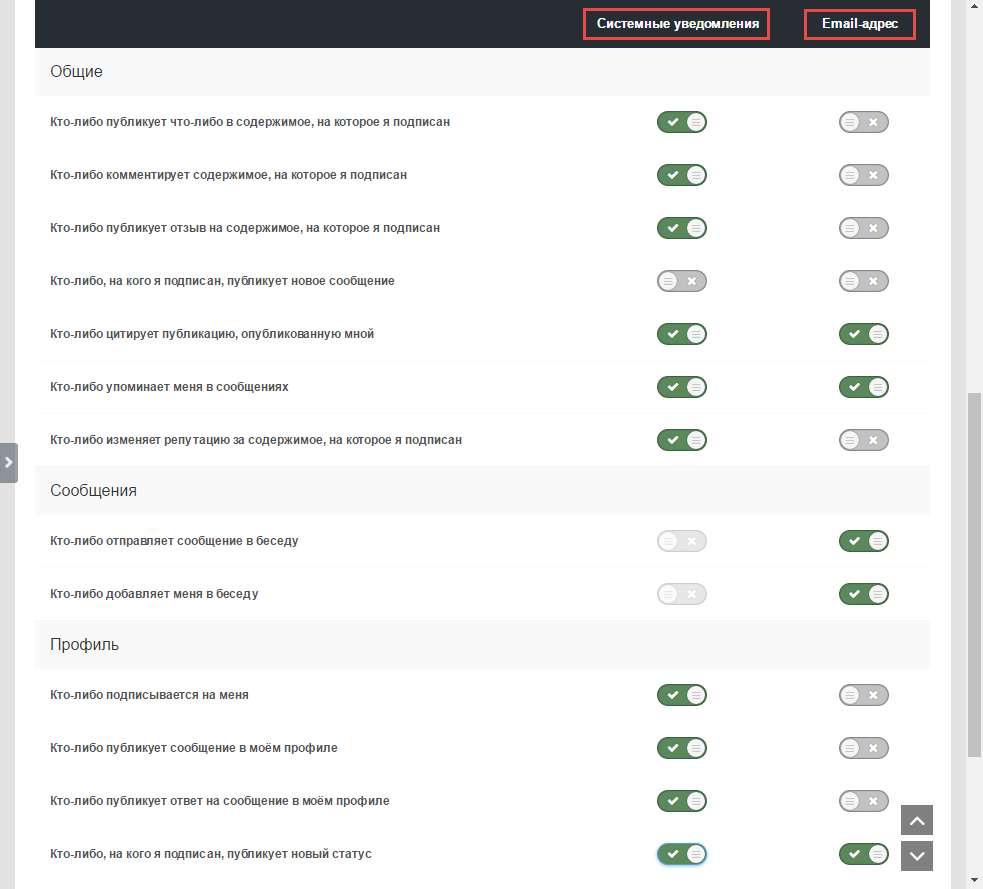Enable email for replies to my profile messages
This screenshot has height=889, width=983.
pyautogui.click(x=863, y=801)
